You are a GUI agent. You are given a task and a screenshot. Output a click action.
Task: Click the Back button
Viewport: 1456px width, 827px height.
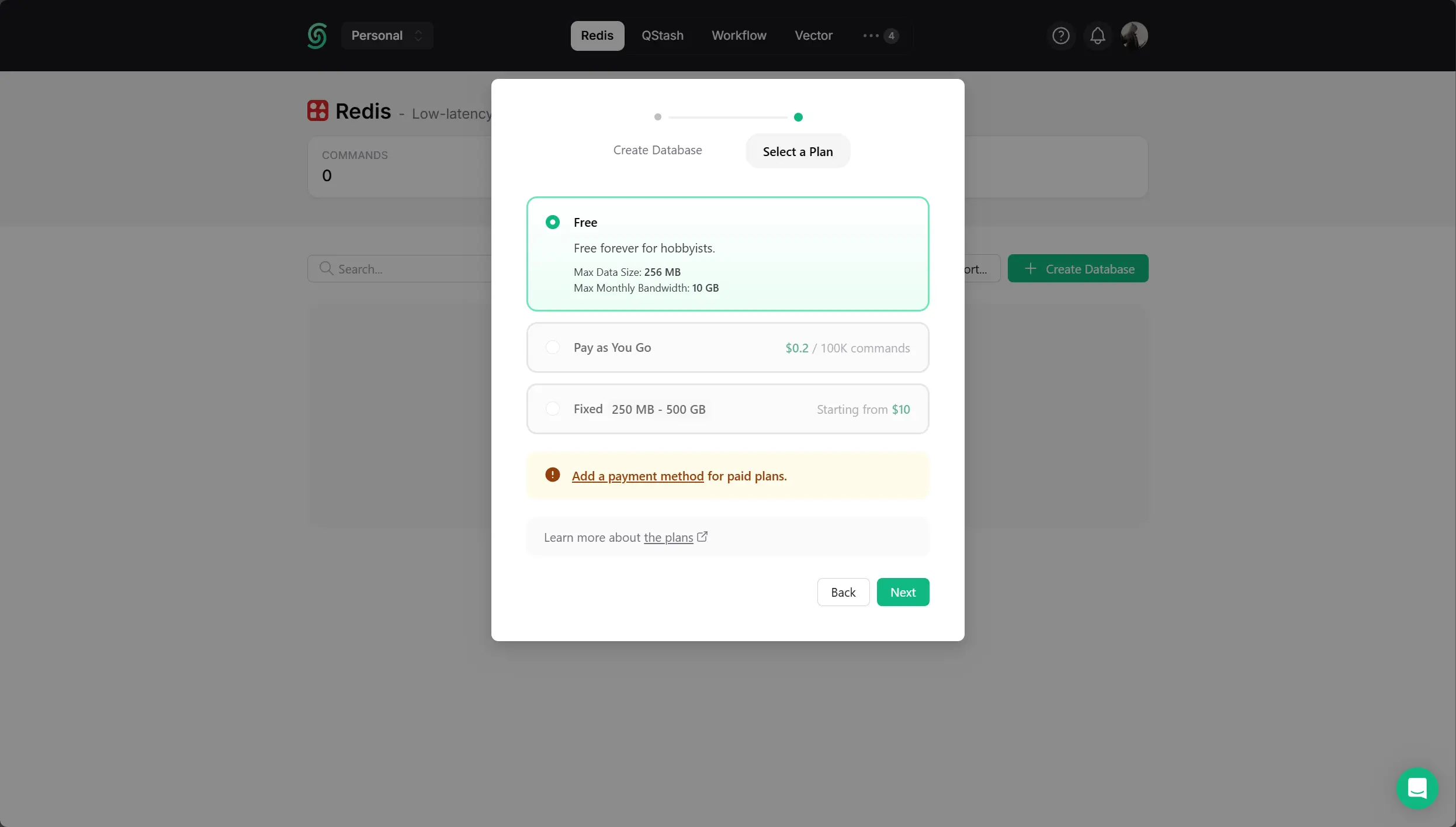[x=843, y=592]
